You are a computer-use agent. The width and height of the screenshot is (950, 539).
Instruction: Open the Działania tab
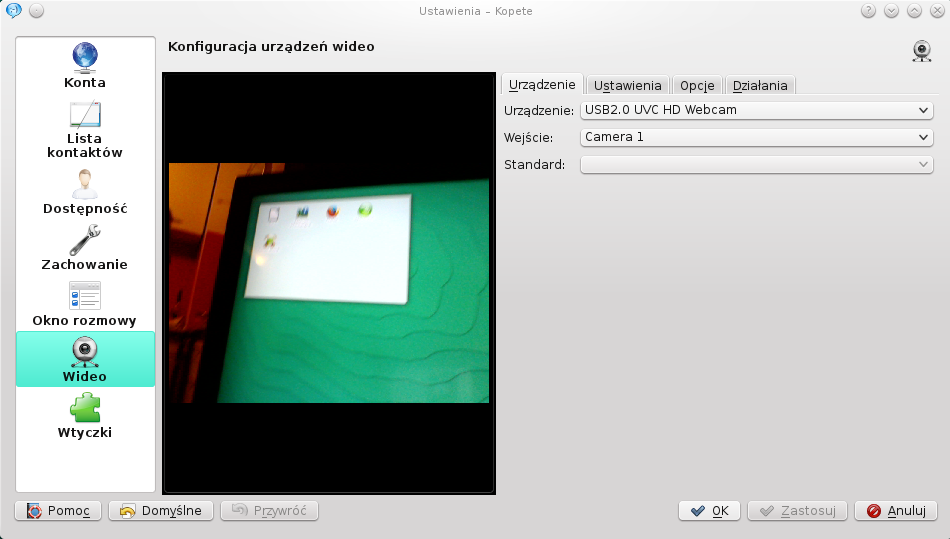(759, 86)
